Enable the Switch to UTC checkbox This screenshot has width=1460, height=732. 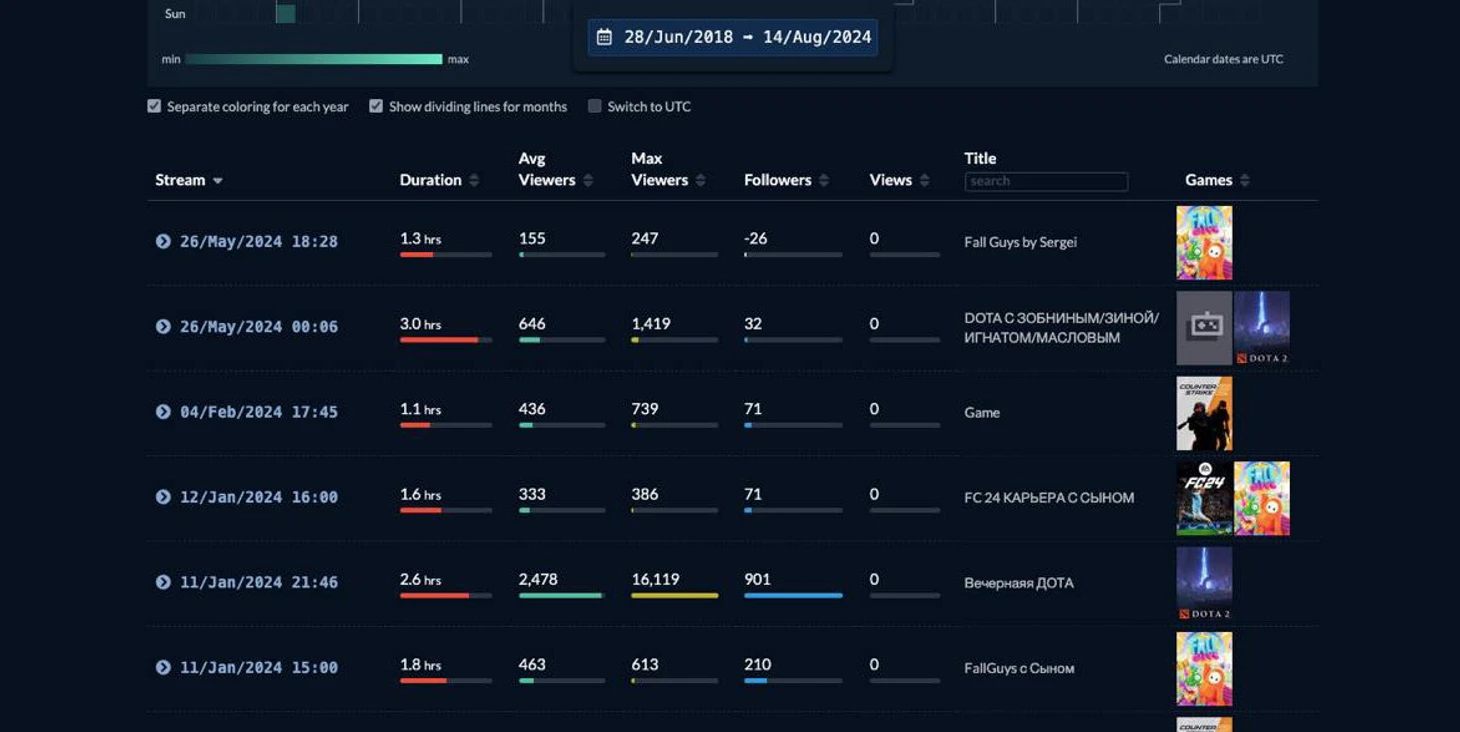click(x=595, y=106)
